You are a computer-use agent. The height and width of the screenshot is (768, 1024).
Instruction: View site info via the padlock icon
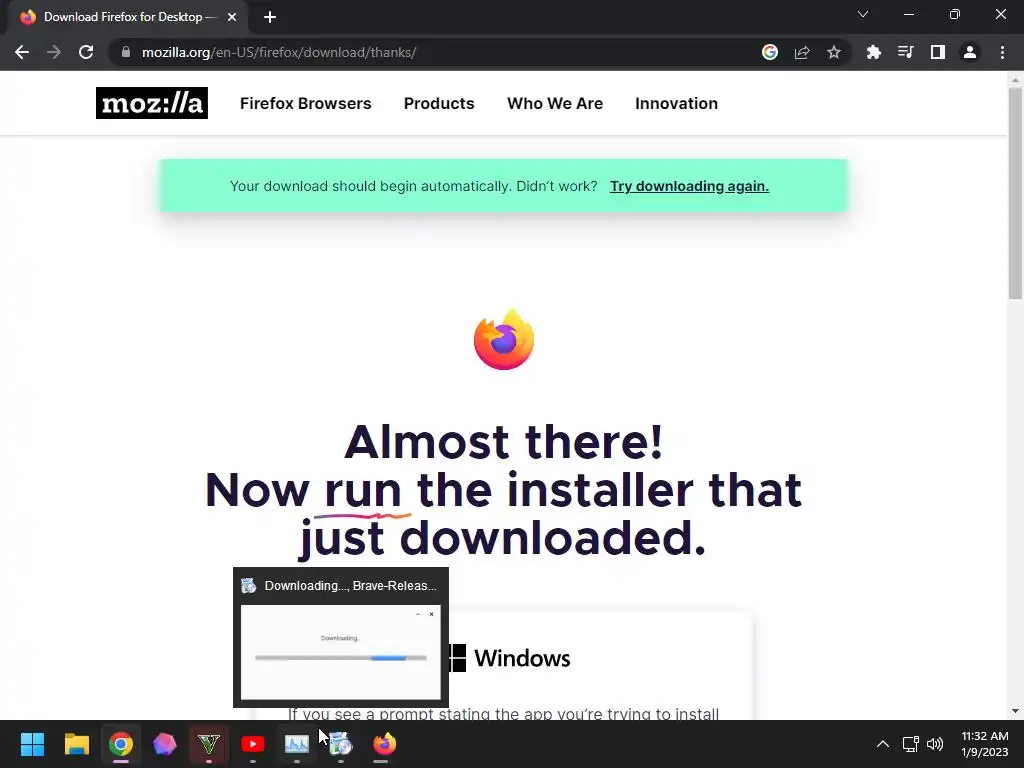pyautogui.click(x=126, y=52)
